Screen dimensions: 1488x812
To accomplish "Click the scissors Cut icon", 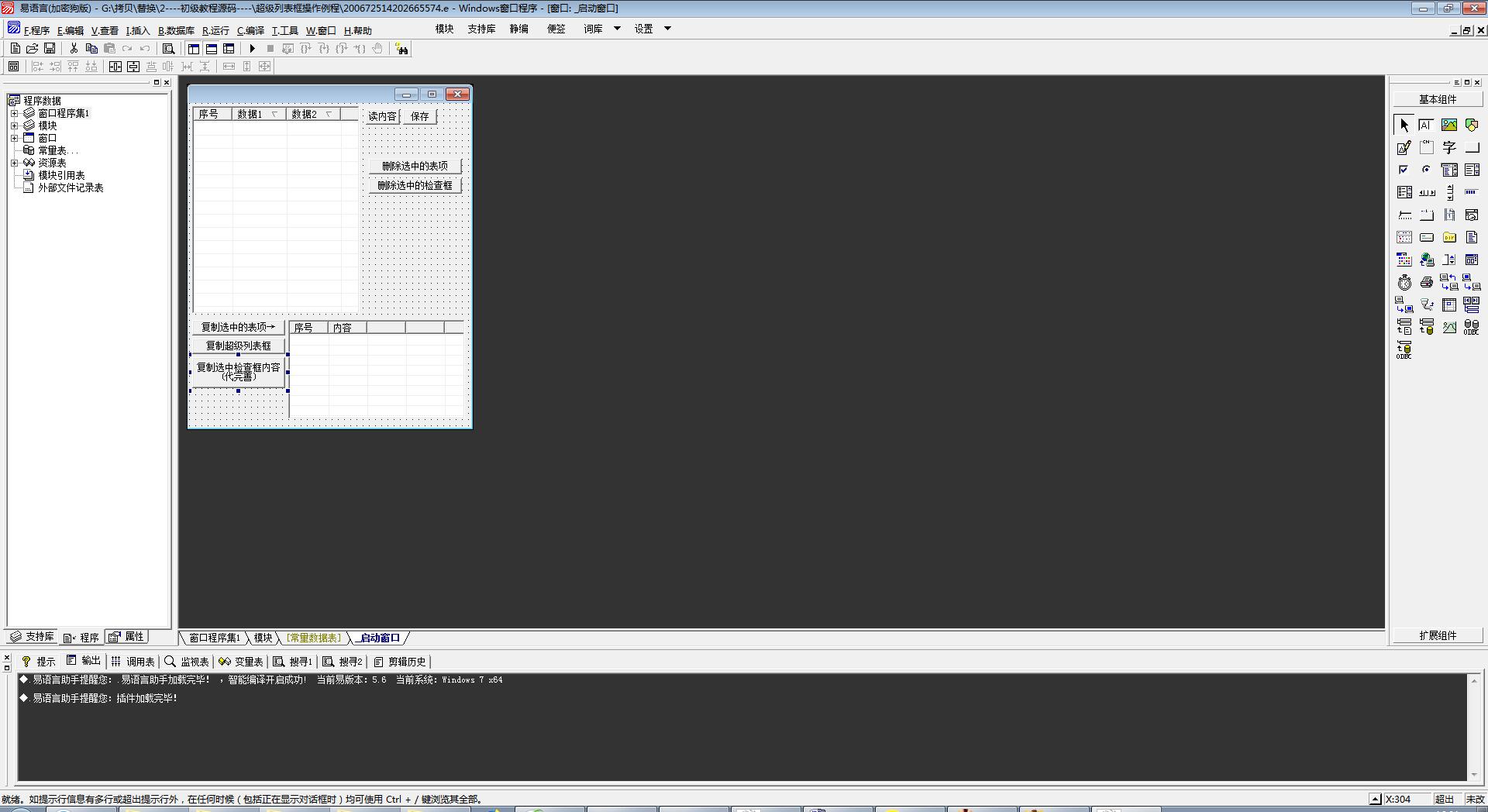I will click(x=74, y=49).
